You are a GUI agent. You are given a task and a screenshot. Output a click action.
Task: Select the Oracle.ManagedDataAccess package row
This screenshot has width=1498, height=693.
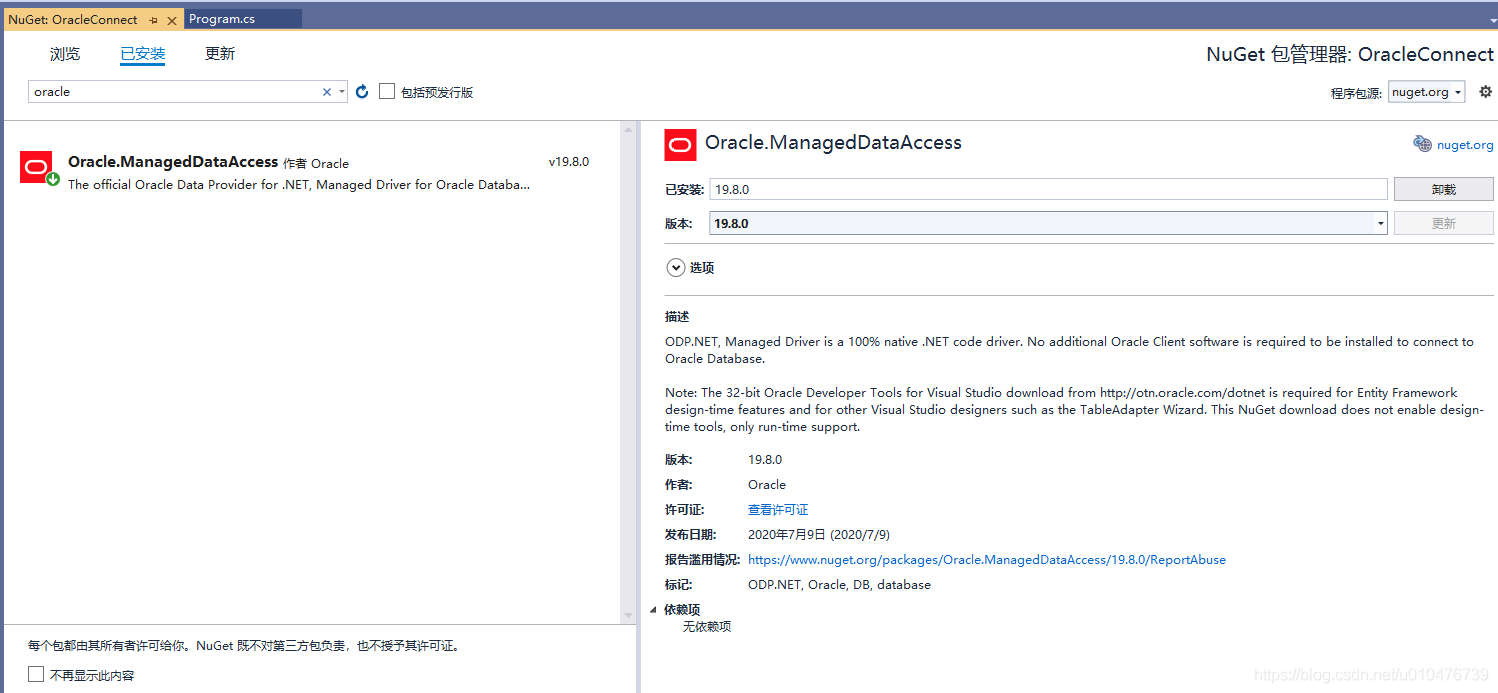[x=312, y=171]
